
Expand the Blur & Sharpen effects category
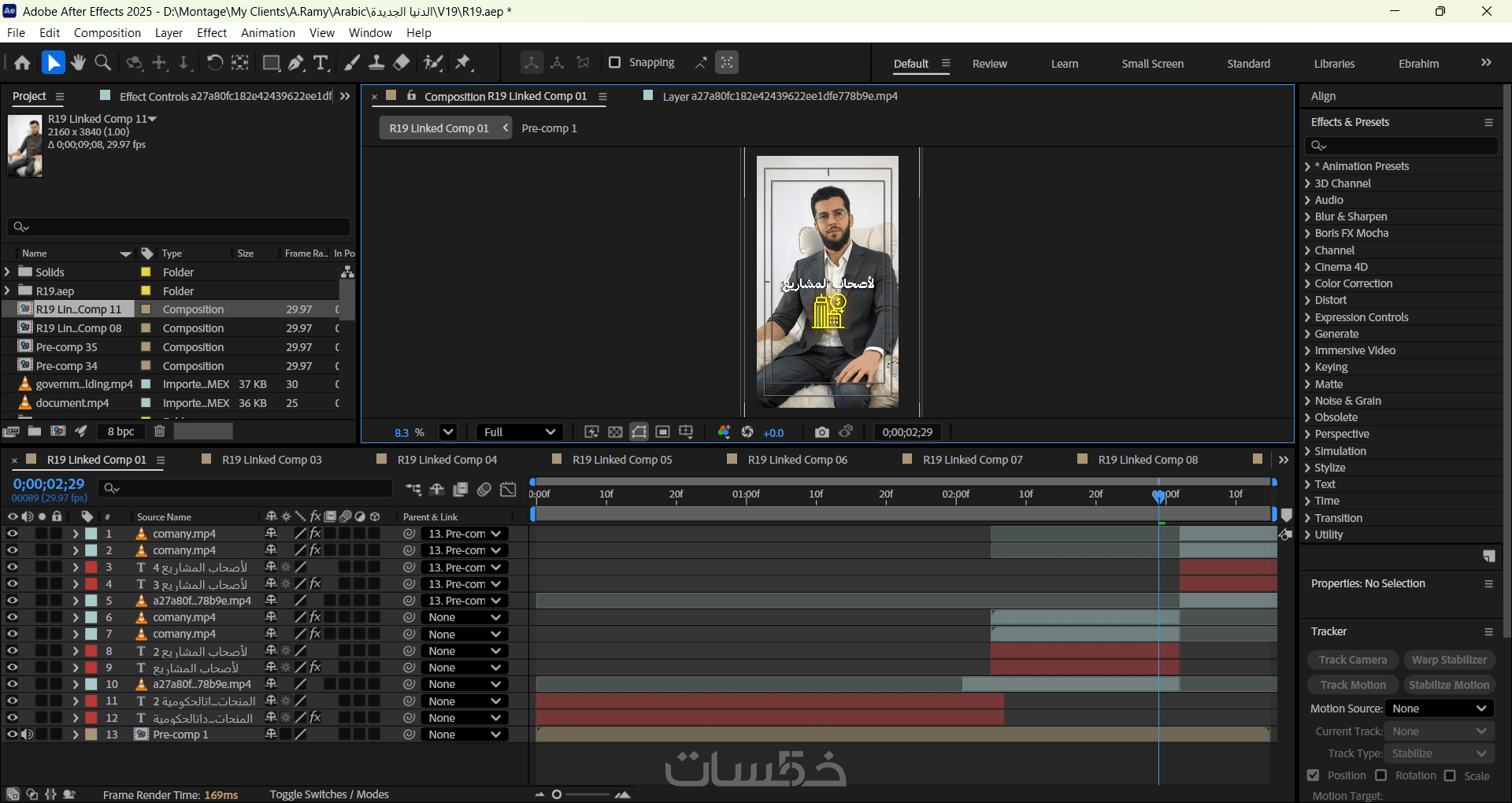[x=1307, y=216]
